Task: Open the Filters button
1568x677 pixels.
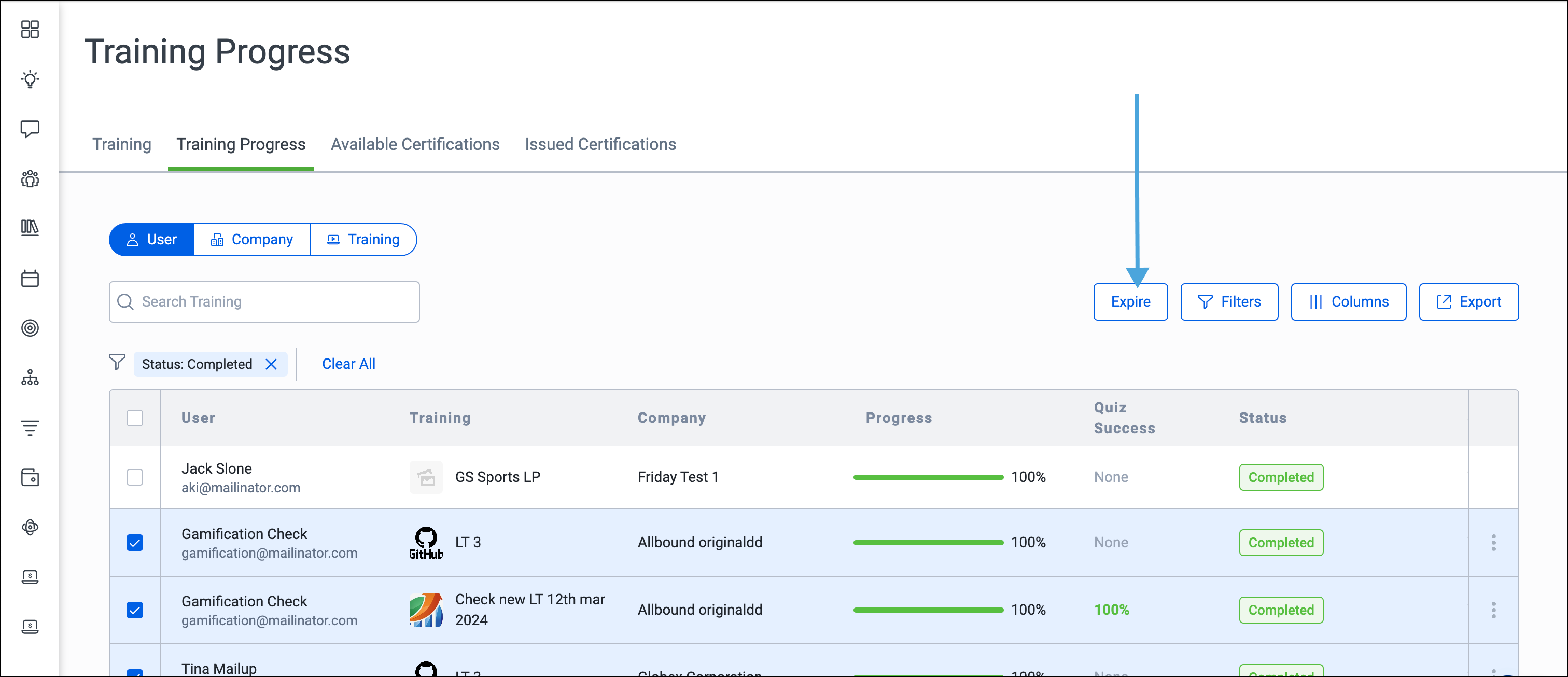Action: point(1229,302)
